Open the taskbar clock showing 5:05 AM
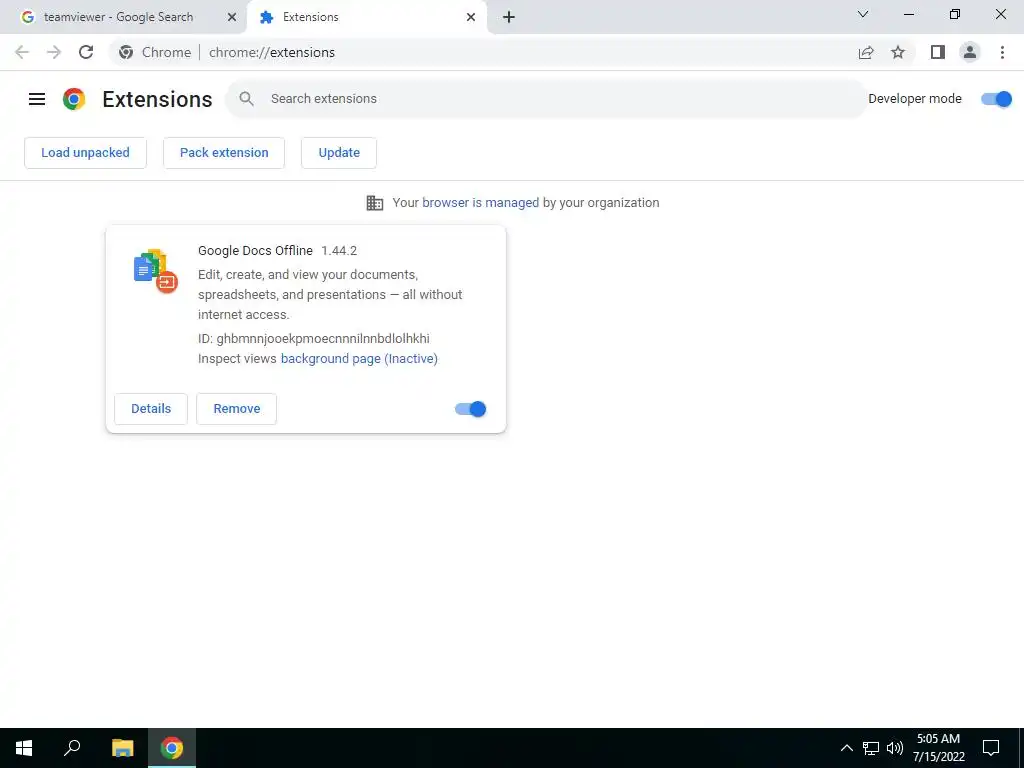The width and height of the screenshot is (1024, 768). pos(938,748)
